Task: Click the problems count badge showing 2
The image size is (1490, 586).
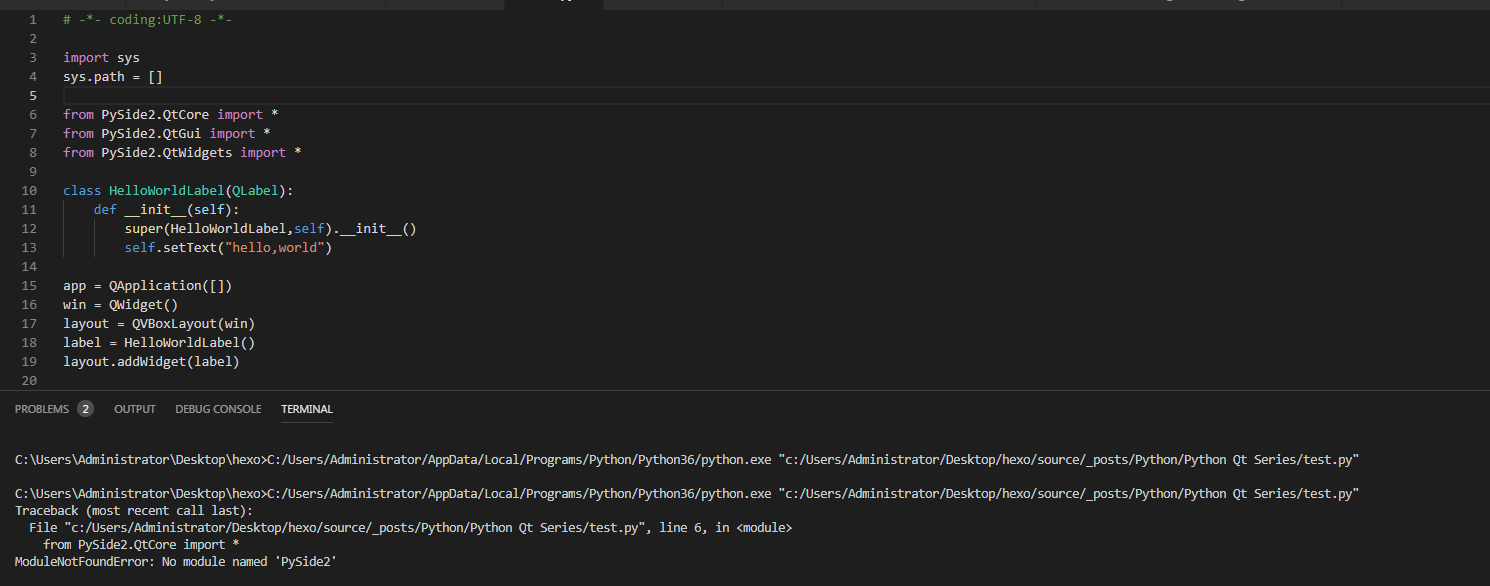Action: pos(85,409)
